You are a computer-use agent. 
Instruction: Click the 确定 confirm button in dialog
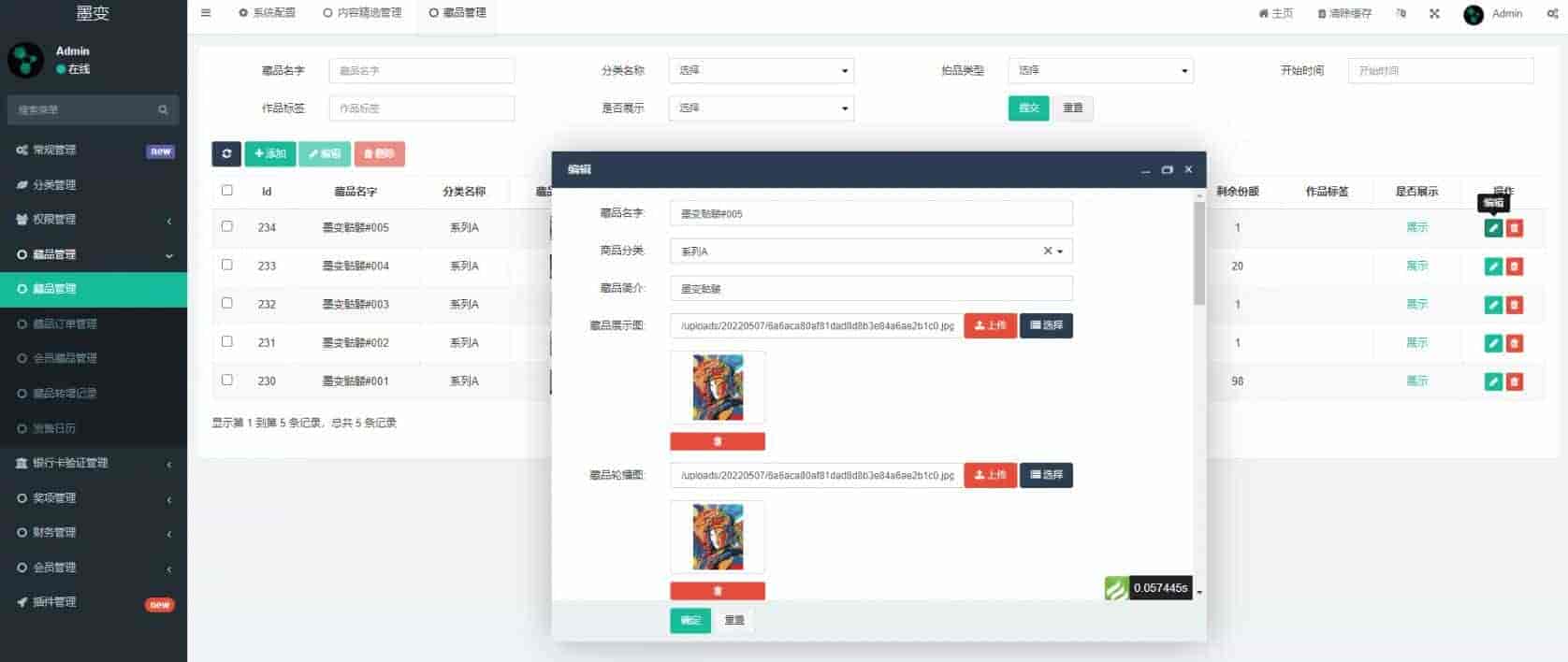click(x=690, y=620)
